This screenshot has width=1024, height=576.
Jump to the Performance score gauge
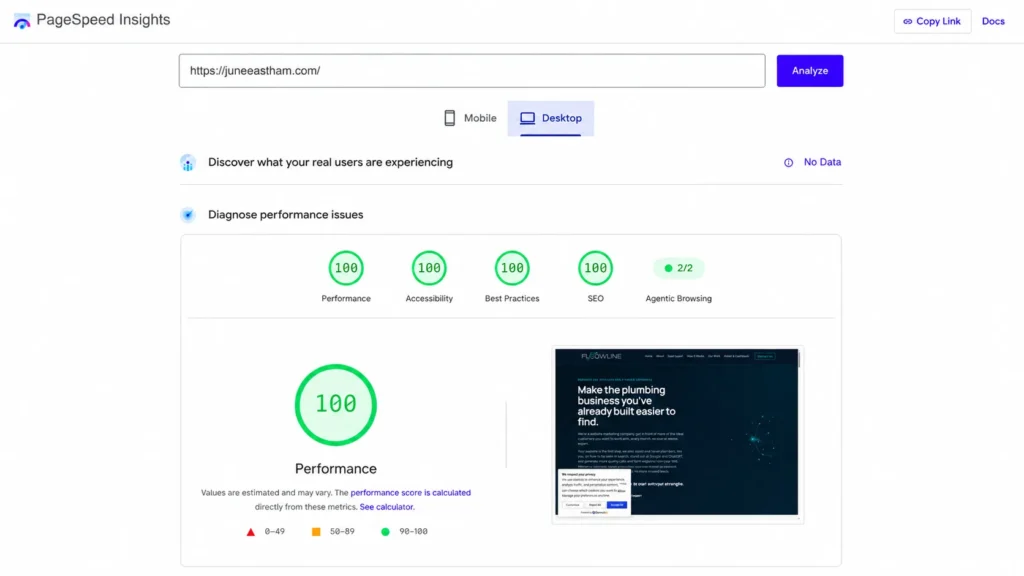[x=346, y=268]
